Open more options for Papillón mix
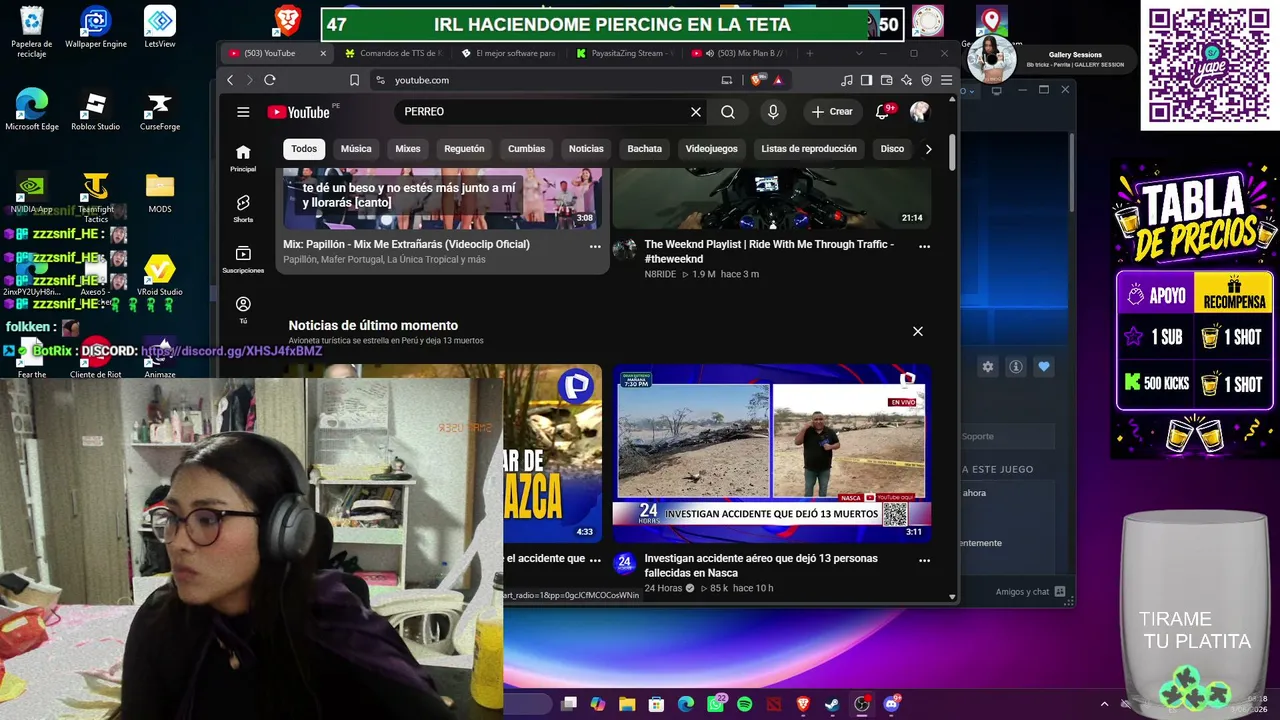The image size is (1280, 720). point(595,246)
